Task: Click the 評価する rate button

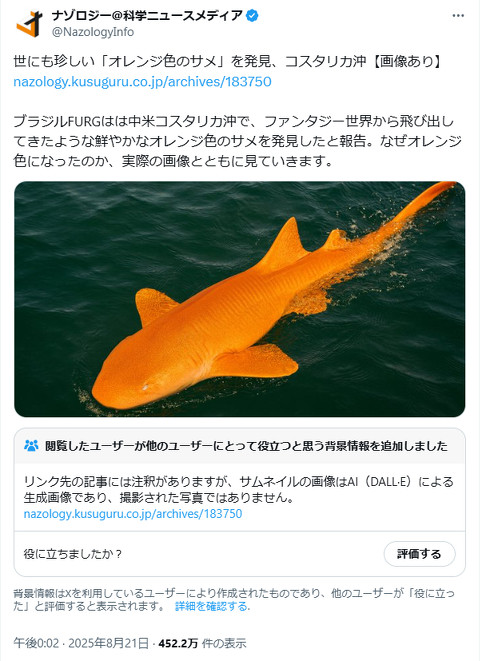Action: [x=419, y=554]
